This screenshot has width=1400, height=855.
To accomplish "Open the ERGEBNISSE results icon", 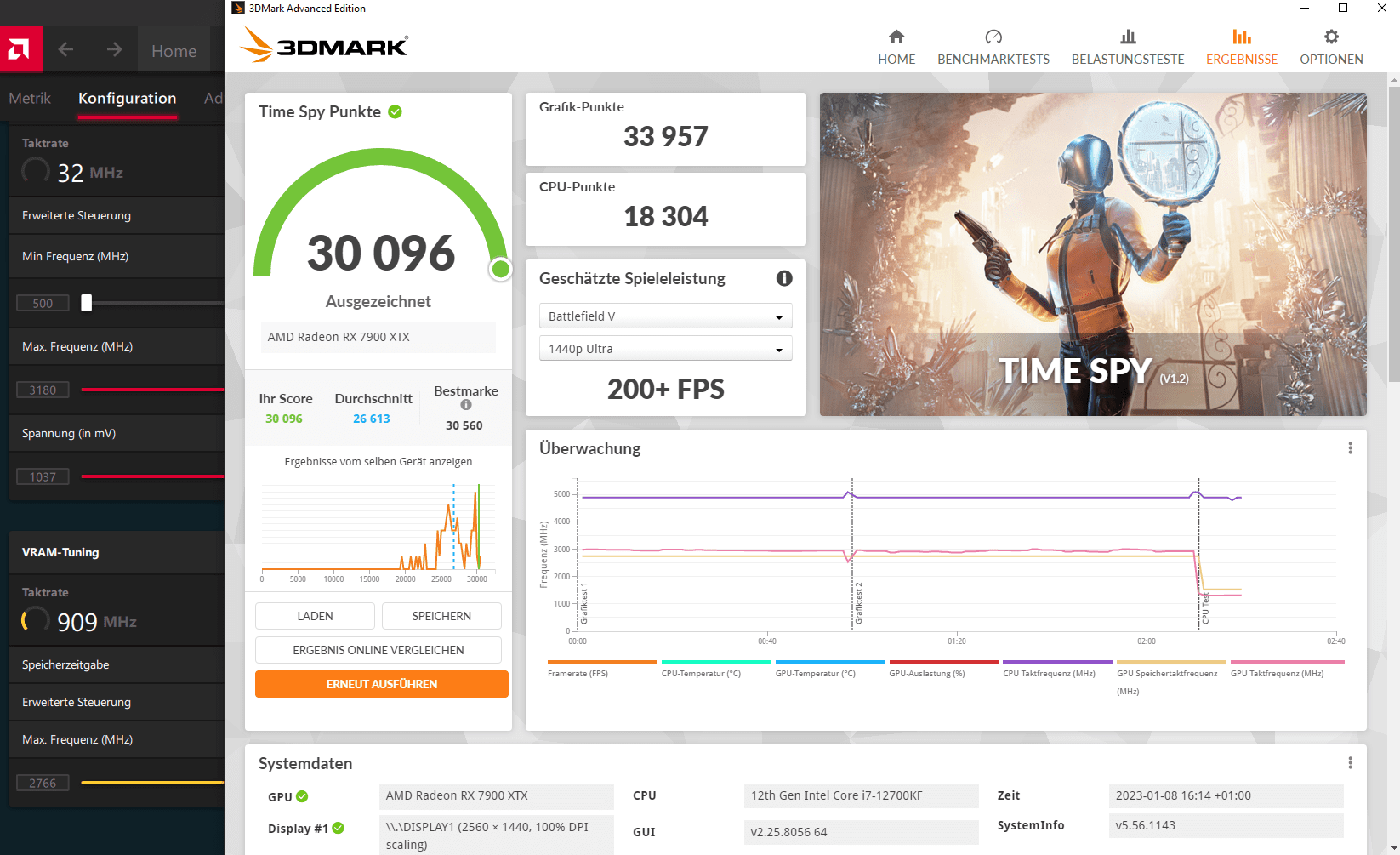I will pyautogui.click(x=1242, y=37).
